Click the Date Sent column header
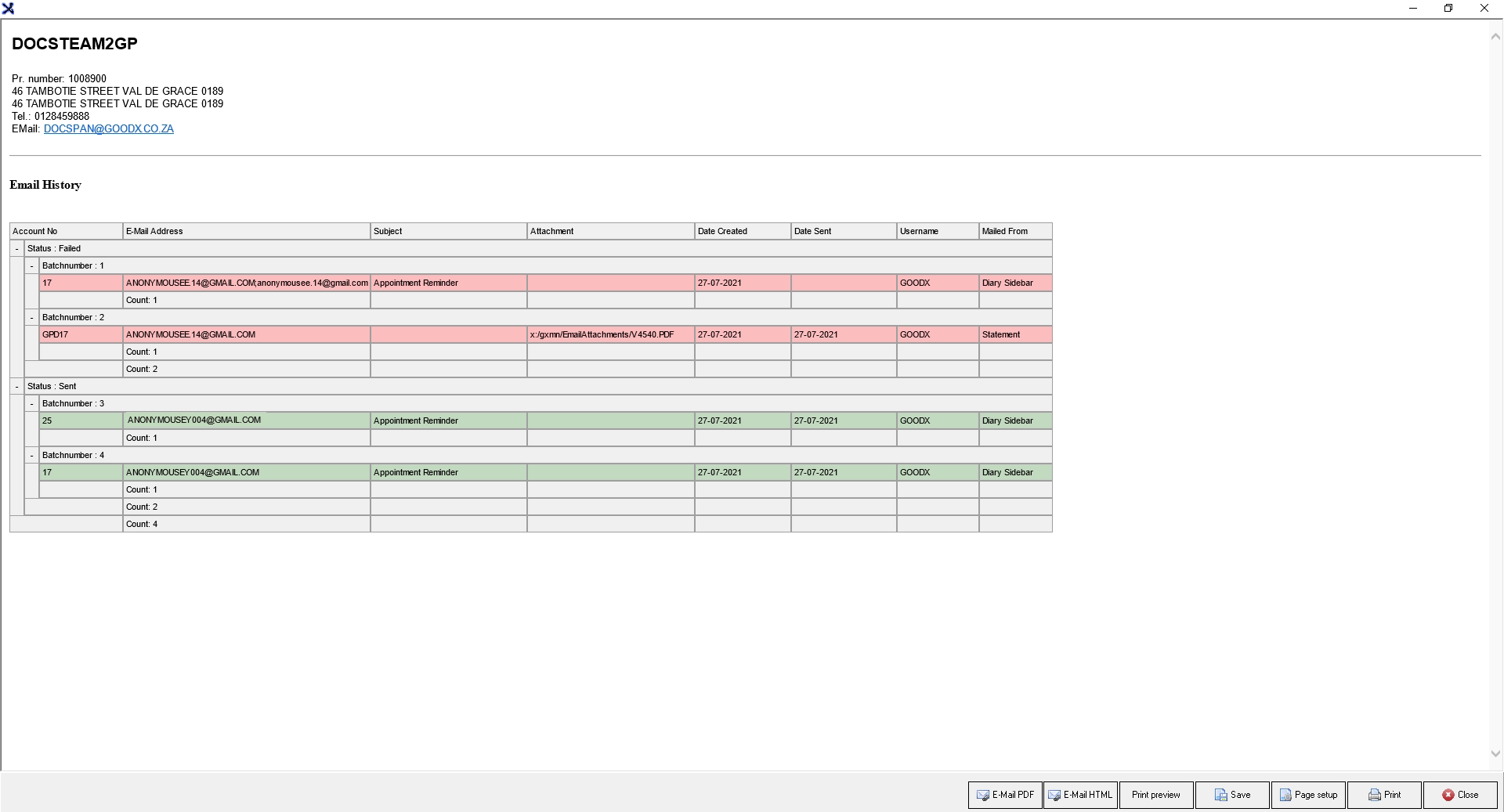 pos(844,231)
